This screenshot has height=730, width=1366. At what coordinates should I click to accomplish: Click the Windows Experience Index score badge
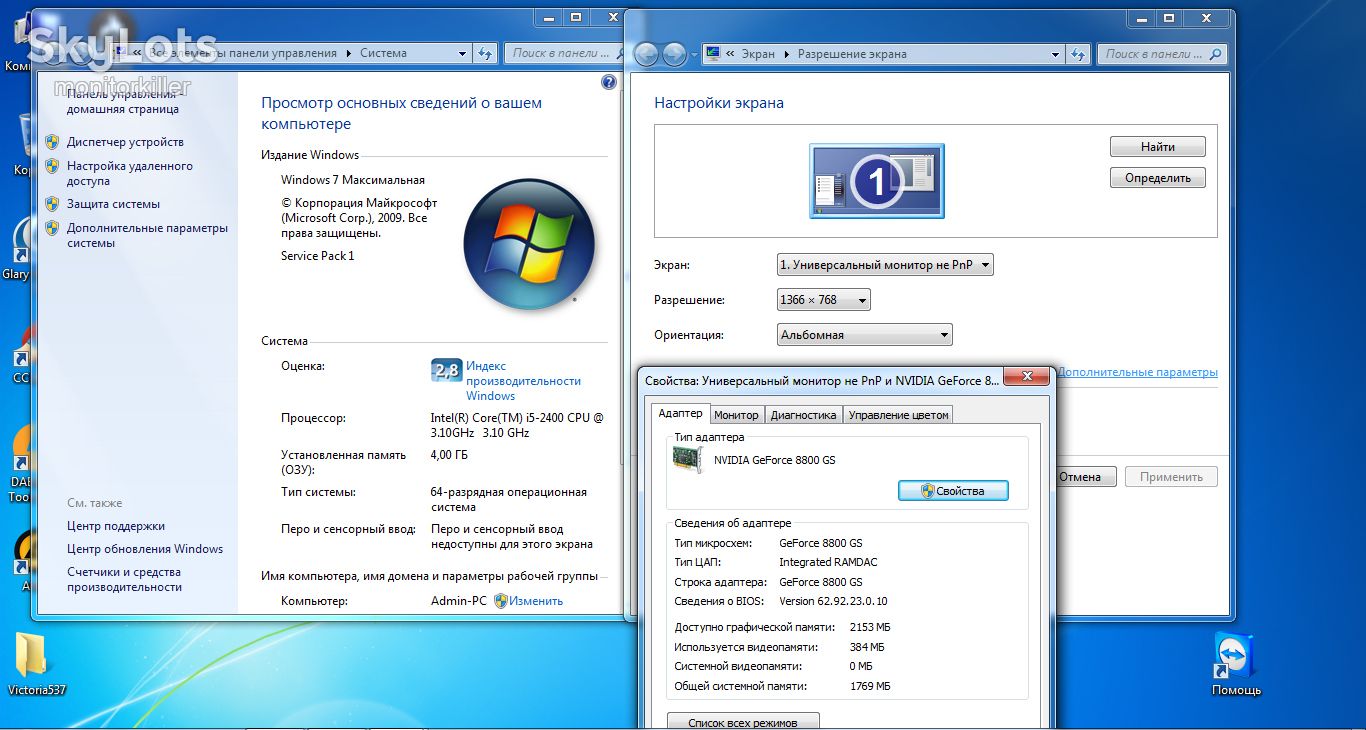pyautogui.click(x=446, y=371)
